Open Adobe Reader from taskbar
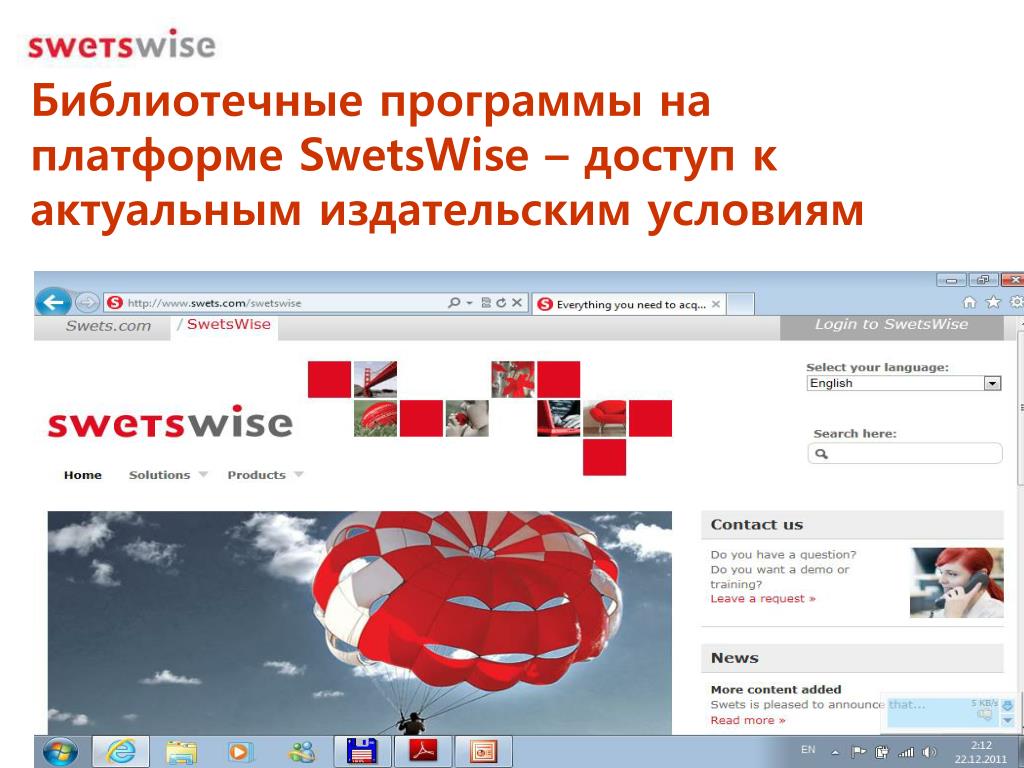 click(422, 752)
